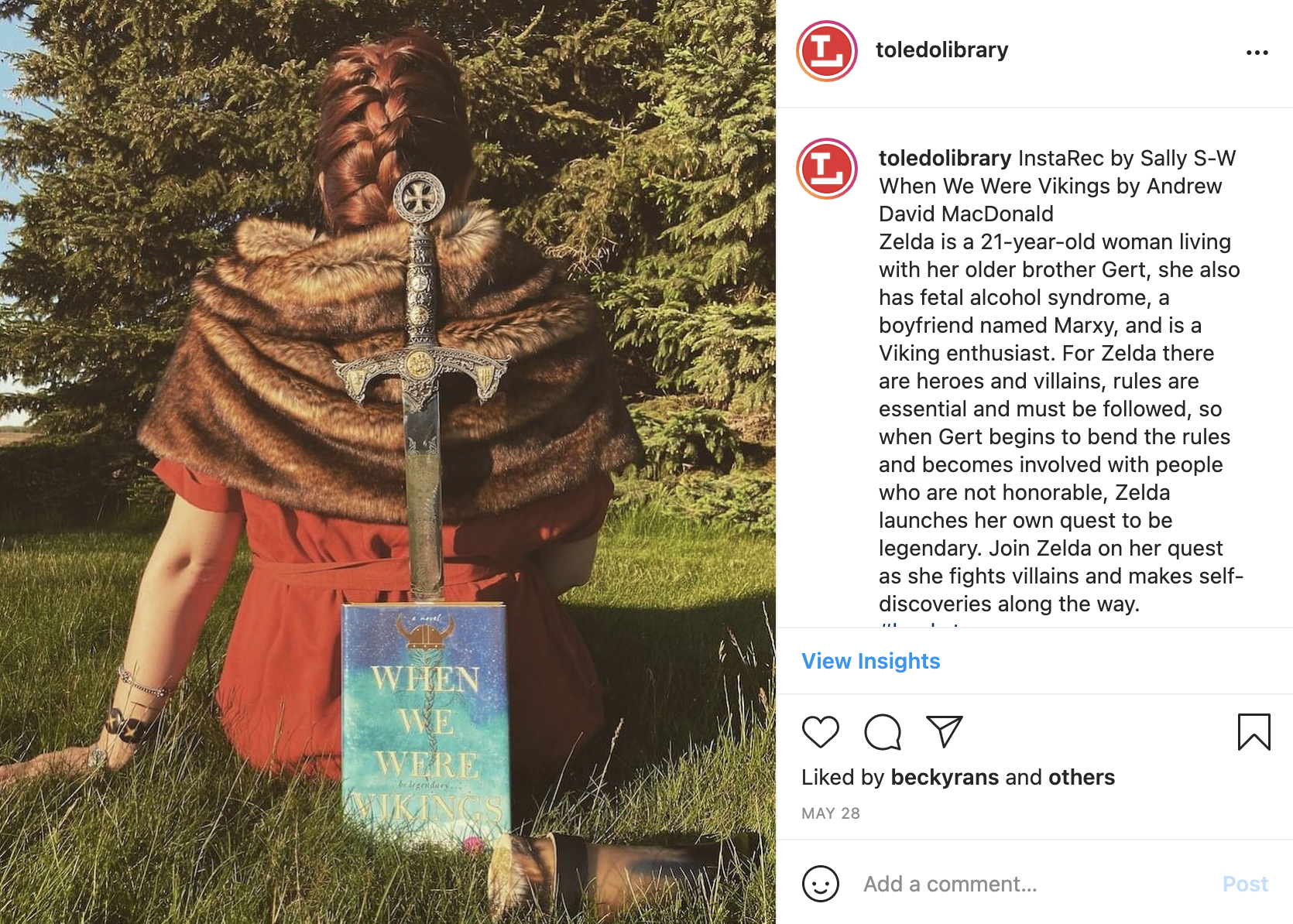Click toledolibrary avatar beside caption
The image size is (1293, 924).
[x=827, y=169]
